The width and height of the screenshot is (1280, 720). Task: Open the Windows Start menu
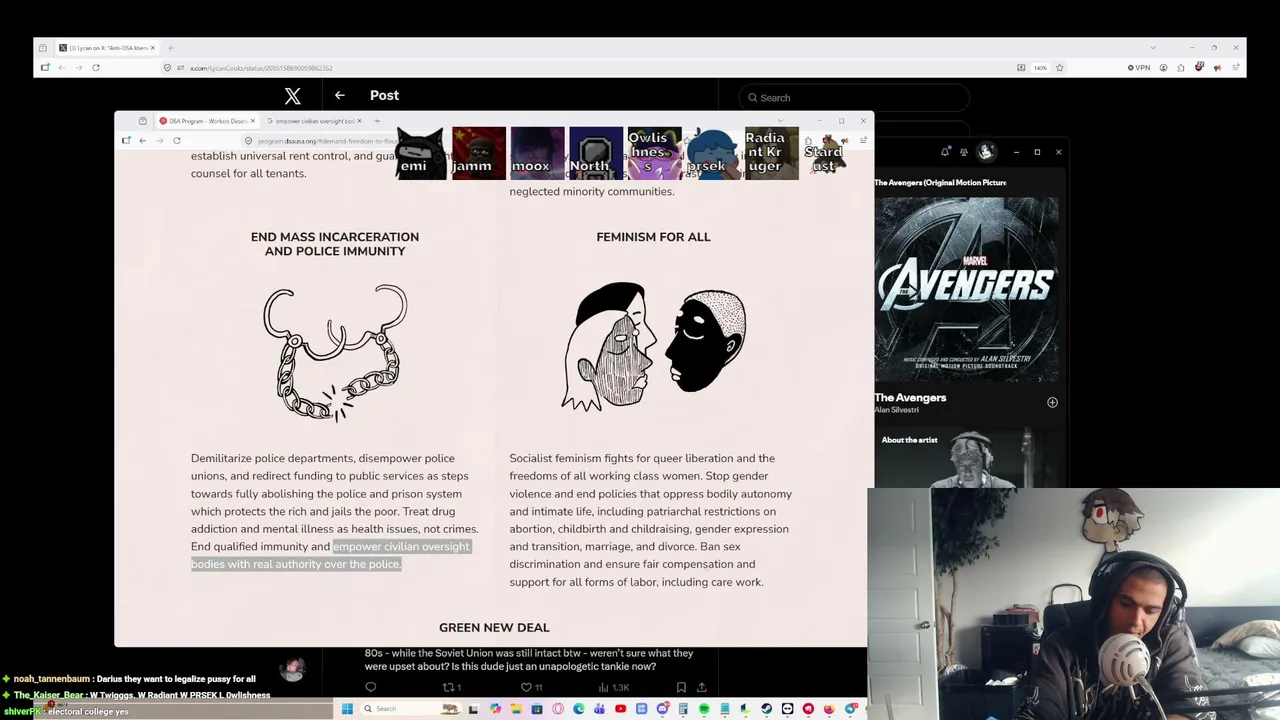[347, 709]
